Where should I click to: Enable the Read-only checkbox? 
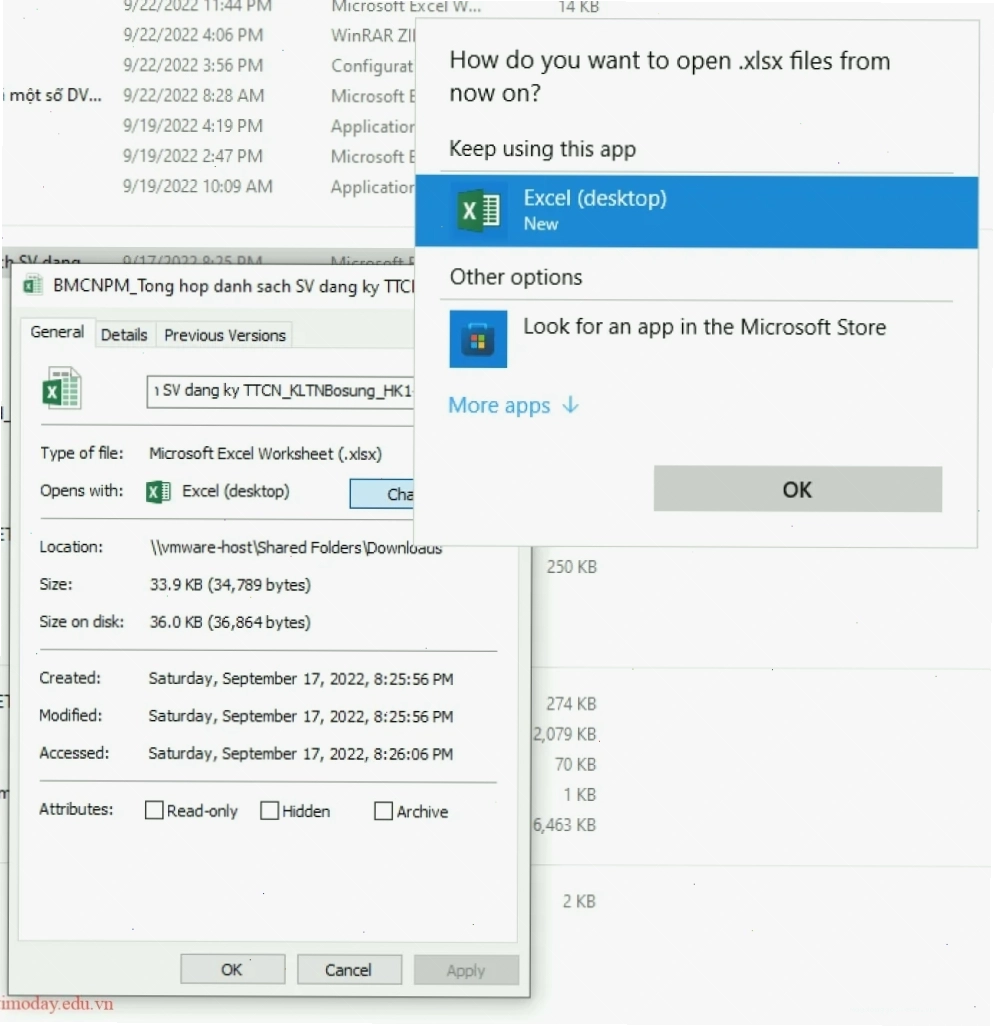(154, 810)
